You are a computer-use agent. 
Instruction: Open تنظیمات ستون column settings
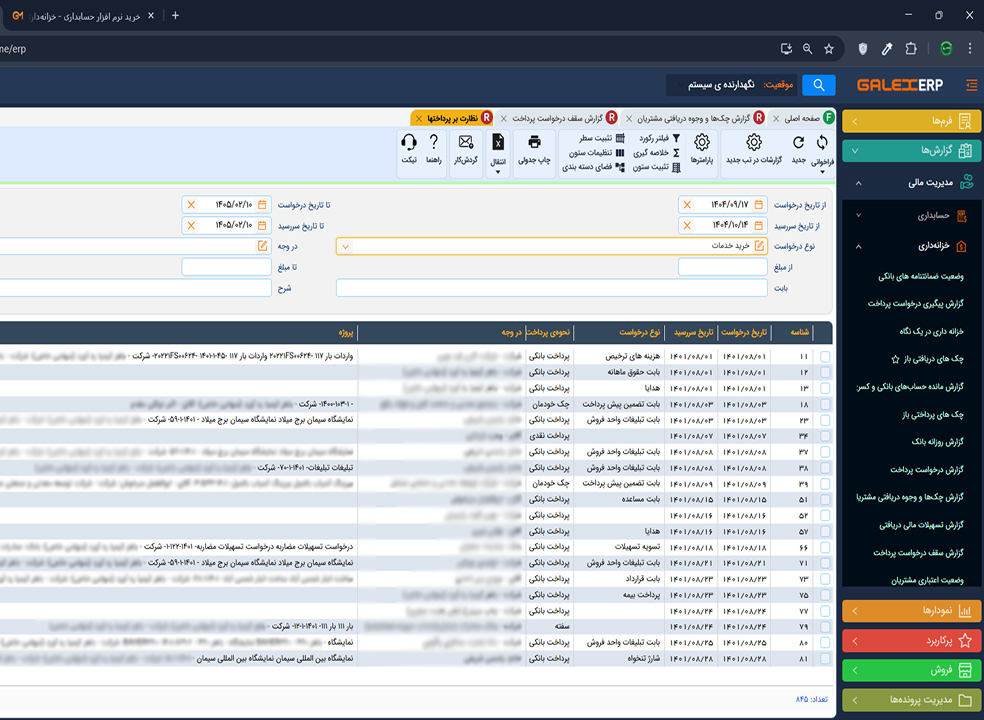pos(620,153)
